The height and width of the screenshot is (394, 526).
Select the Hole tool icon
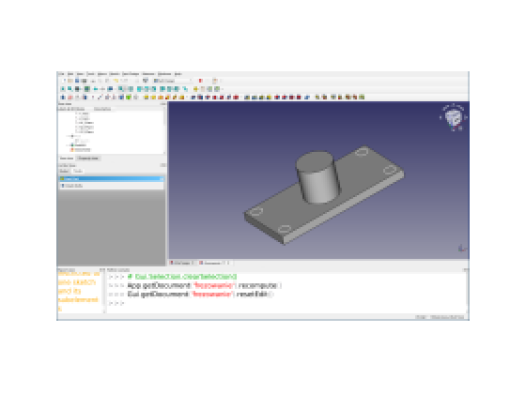pos(200,97)
